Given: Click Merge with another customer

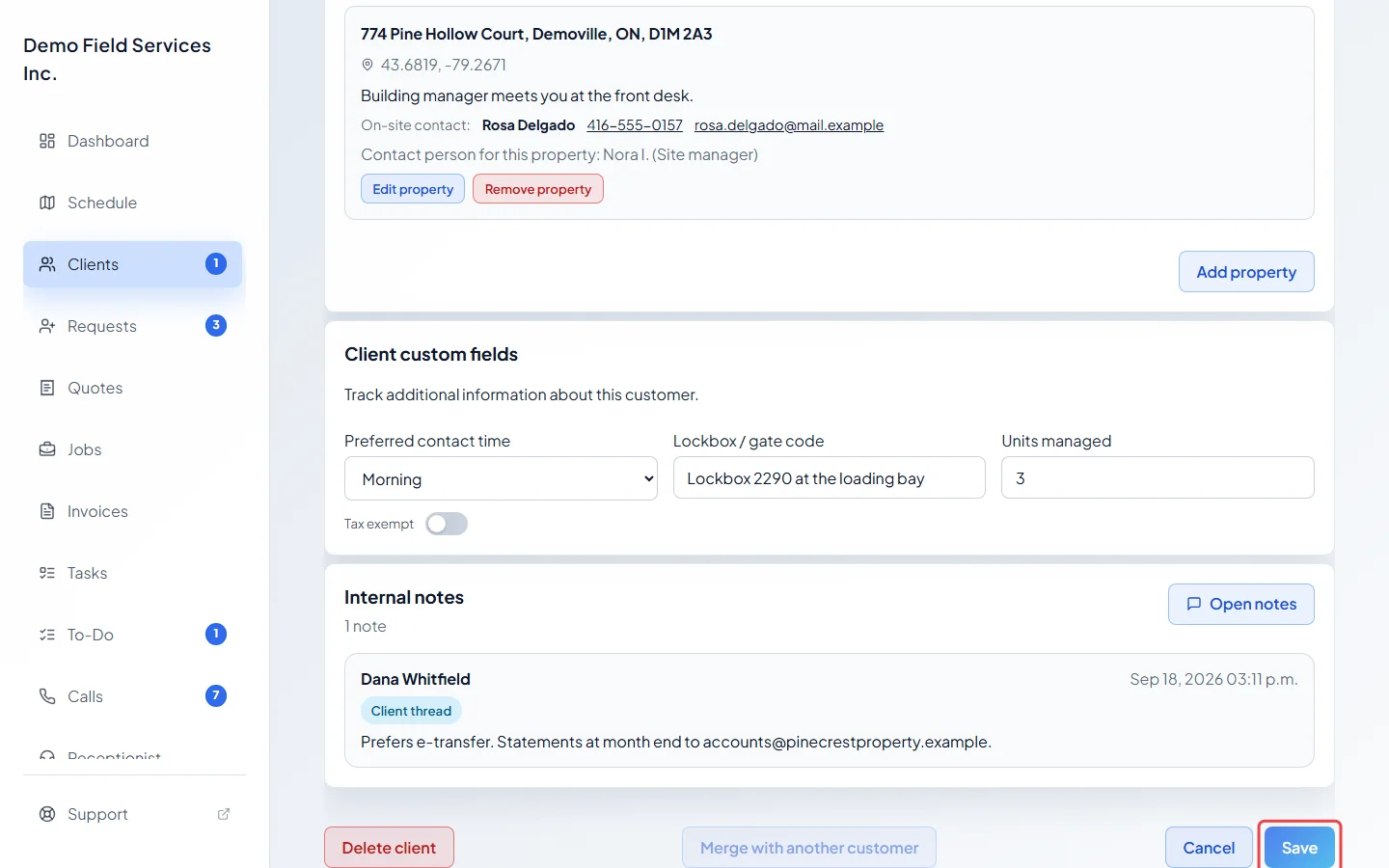Looking at the screenshot, I should coord(809,848).
